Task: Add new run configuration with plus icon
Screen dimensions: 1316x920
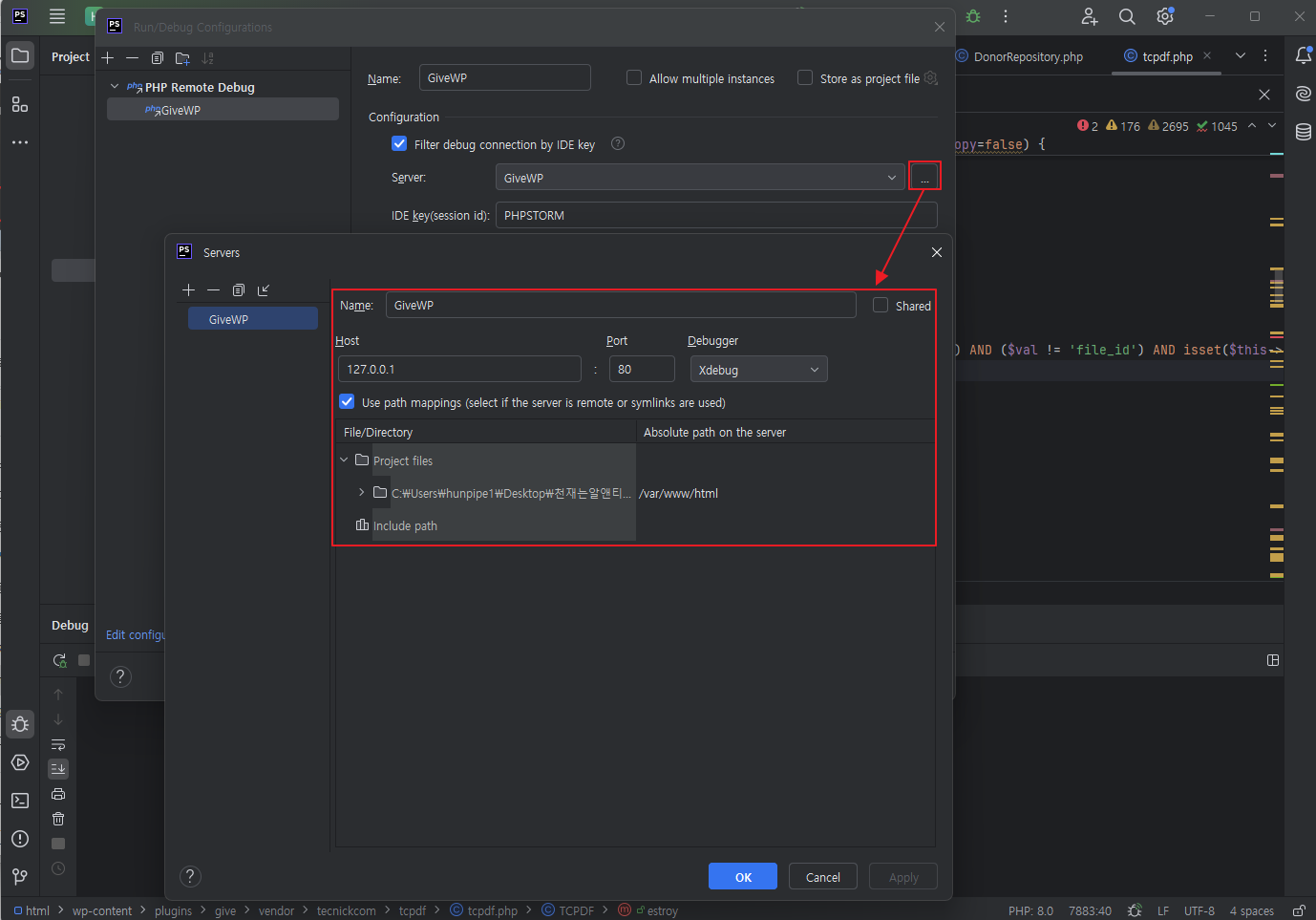Action: point(108,58)
